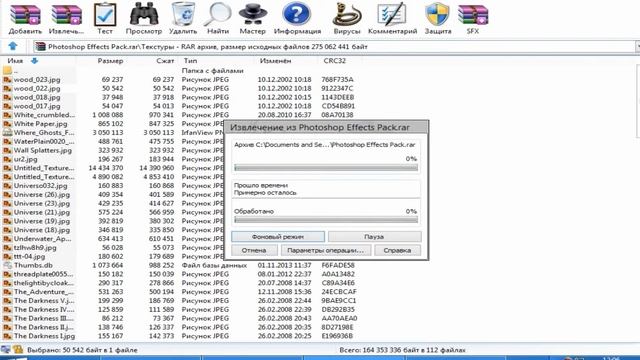This screenshot has height=360, width=640.
Task: Select file ur2.jpg
Action: 25,159
